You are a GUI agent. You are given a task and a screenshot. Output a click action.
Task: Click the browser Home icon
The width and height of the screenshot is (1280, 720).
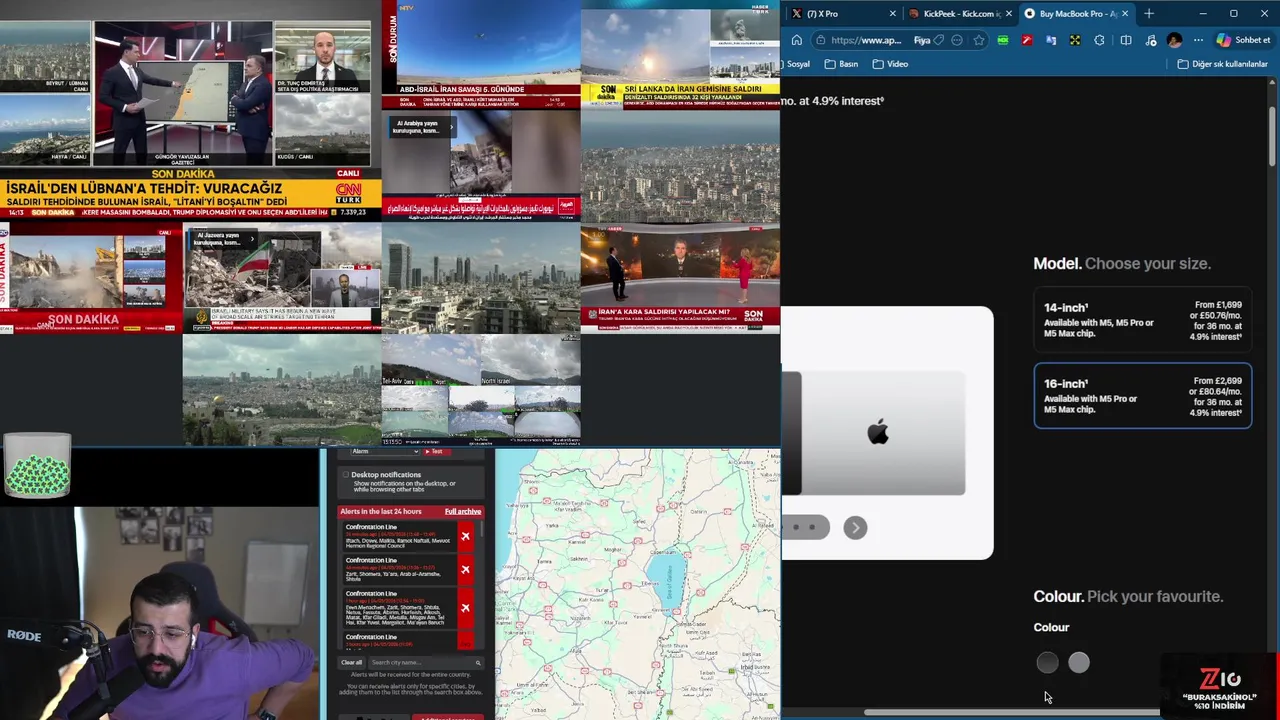[796, 40]
